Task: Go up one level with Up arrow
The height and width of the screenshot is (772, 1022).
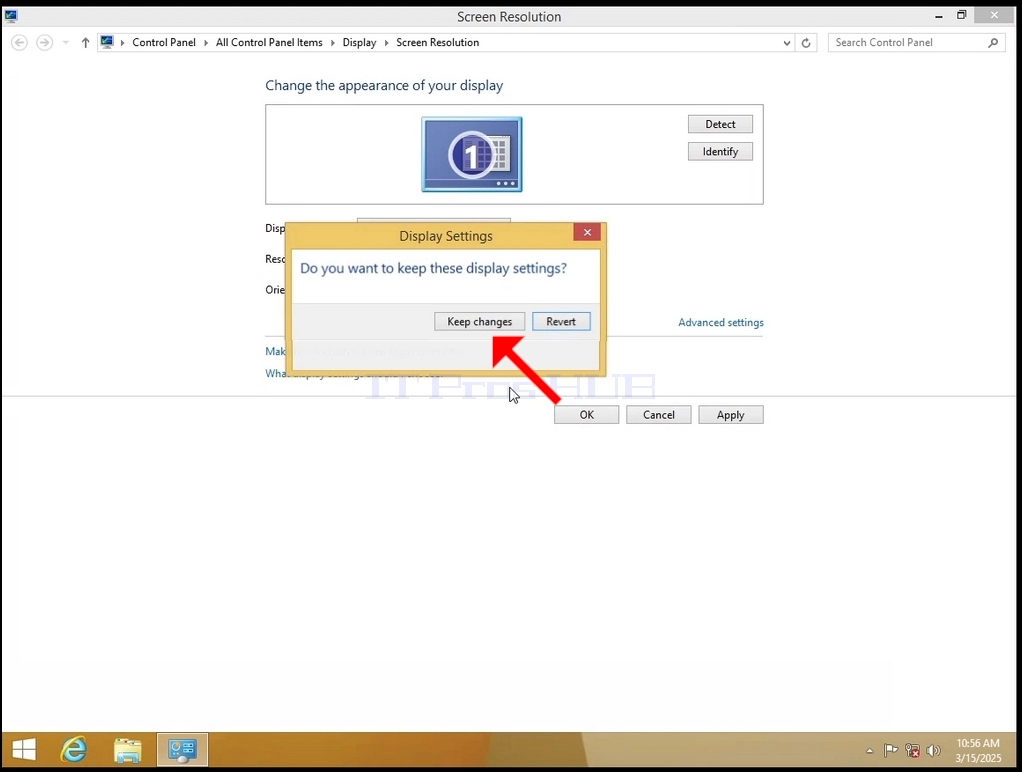Action: 85,42
